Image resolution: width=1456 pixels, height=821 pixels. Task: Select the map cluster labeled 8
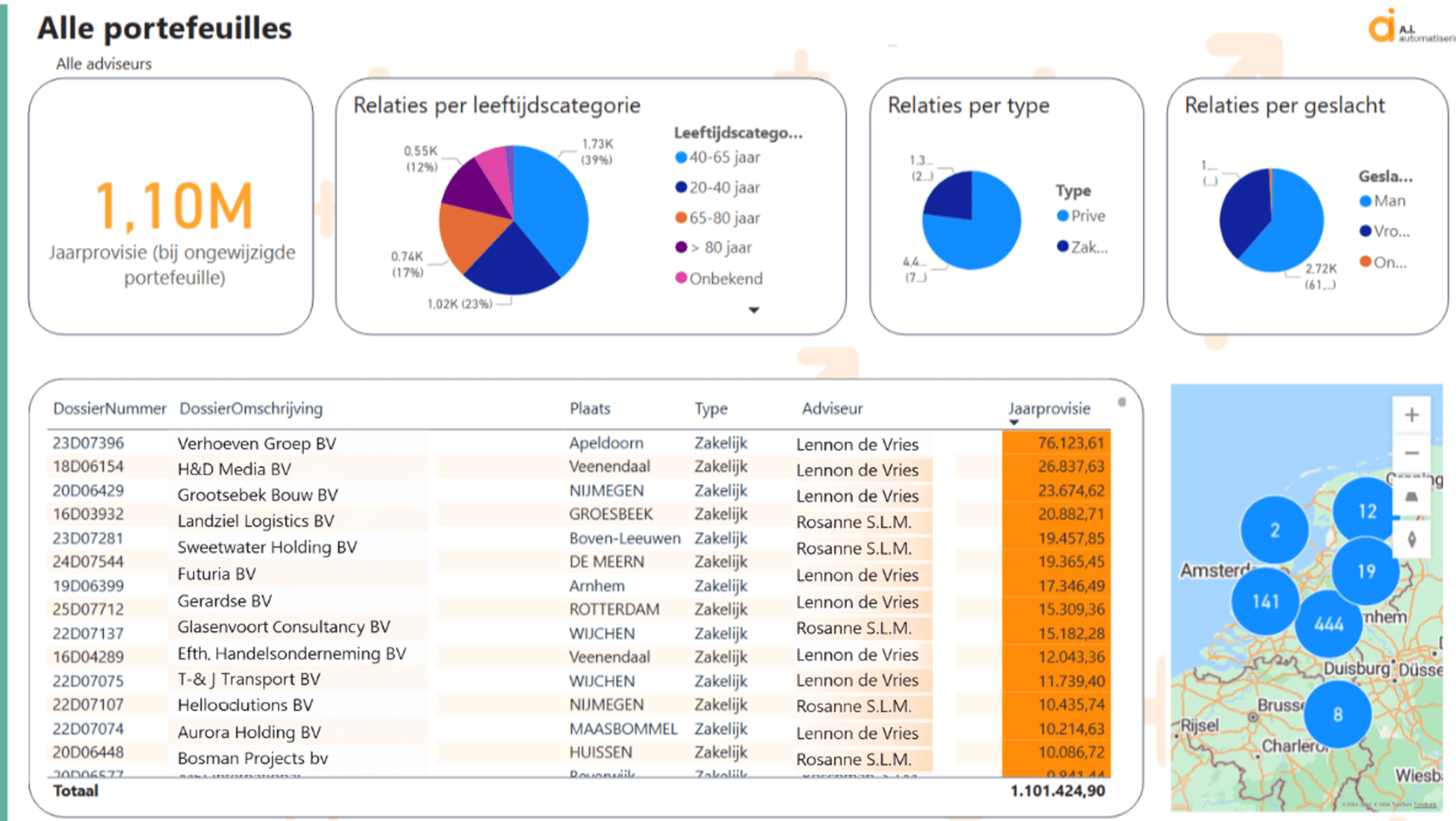(1338, 714)
